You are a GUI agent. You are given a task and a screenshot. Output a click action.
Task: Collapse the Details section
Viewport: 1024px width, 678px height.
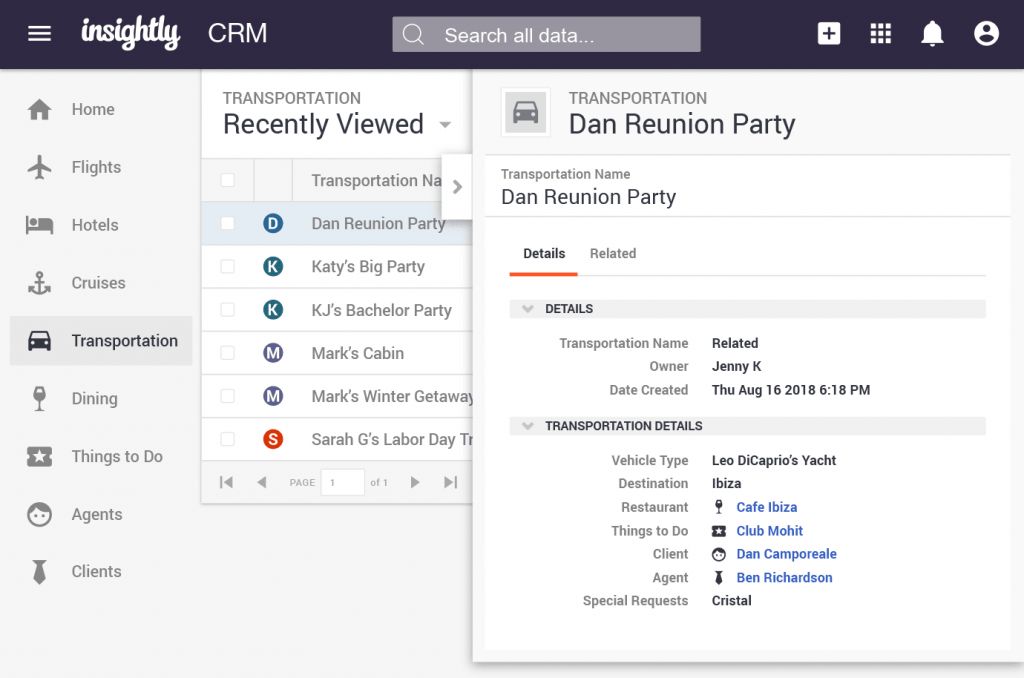pos(528,309)
